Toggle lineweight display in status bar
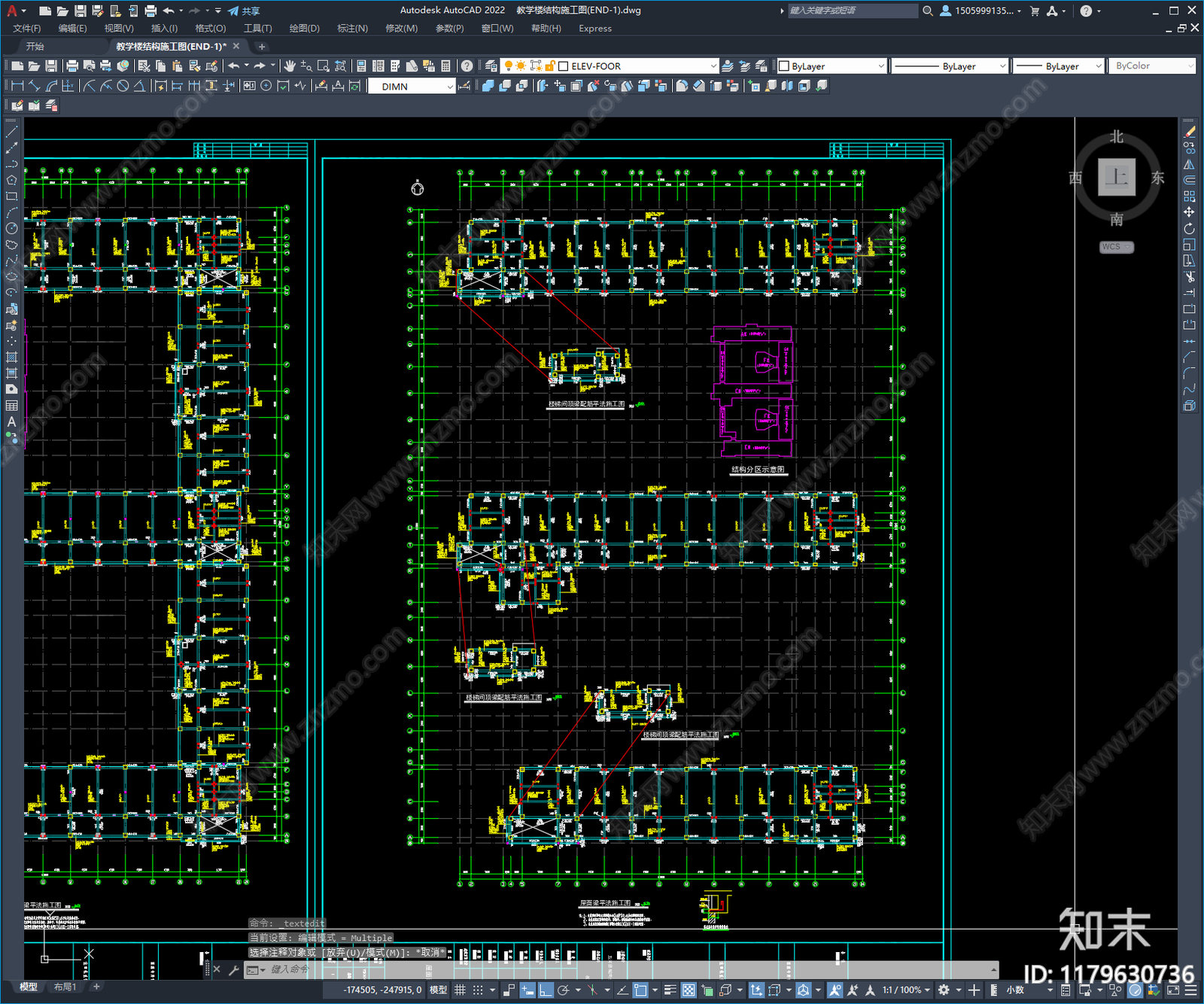This screenshot has height=1004, width=1204. [670, 990]
